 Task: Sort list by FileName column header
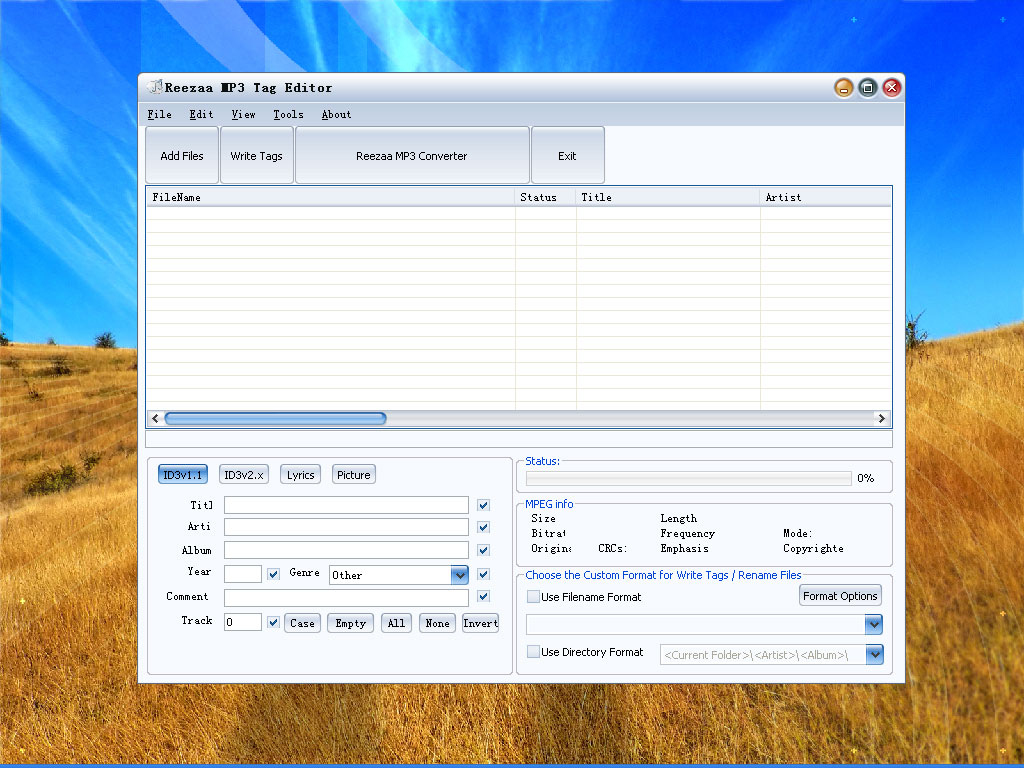coord(330,197)
